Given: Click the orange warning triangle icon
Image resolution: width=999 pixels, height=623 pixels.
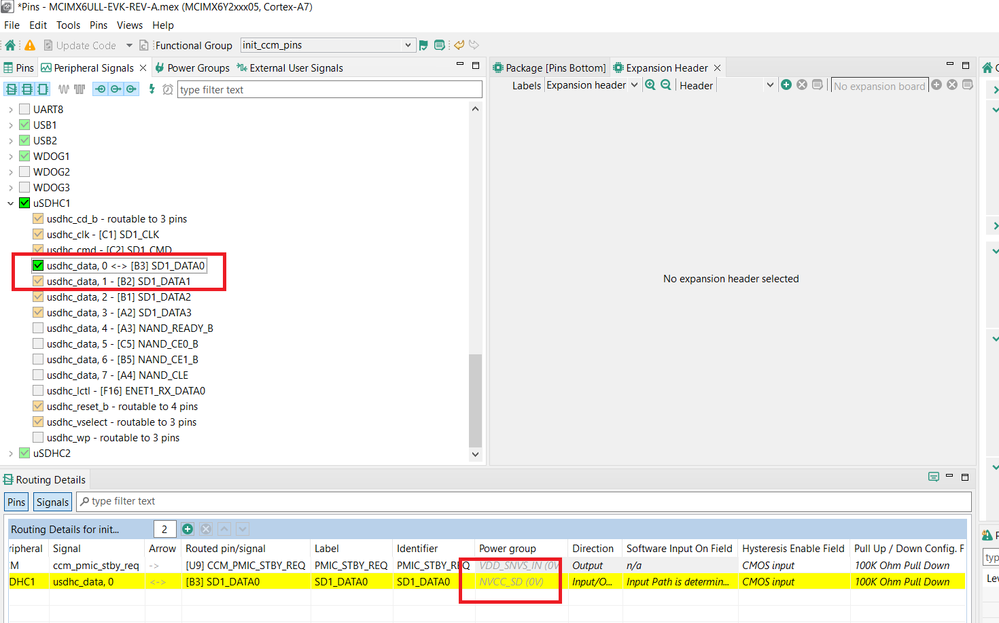Looking at the screenshot, I should pos(30,45).
